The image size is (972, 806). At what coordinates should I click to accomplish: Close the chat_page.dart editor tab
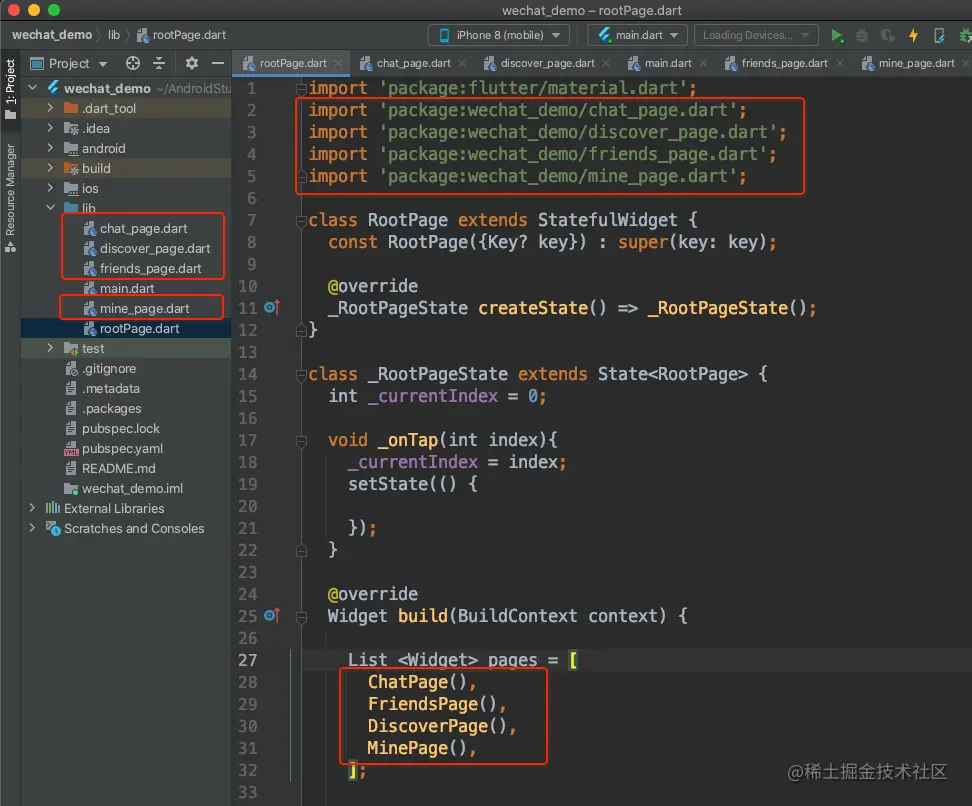(463, 63)
